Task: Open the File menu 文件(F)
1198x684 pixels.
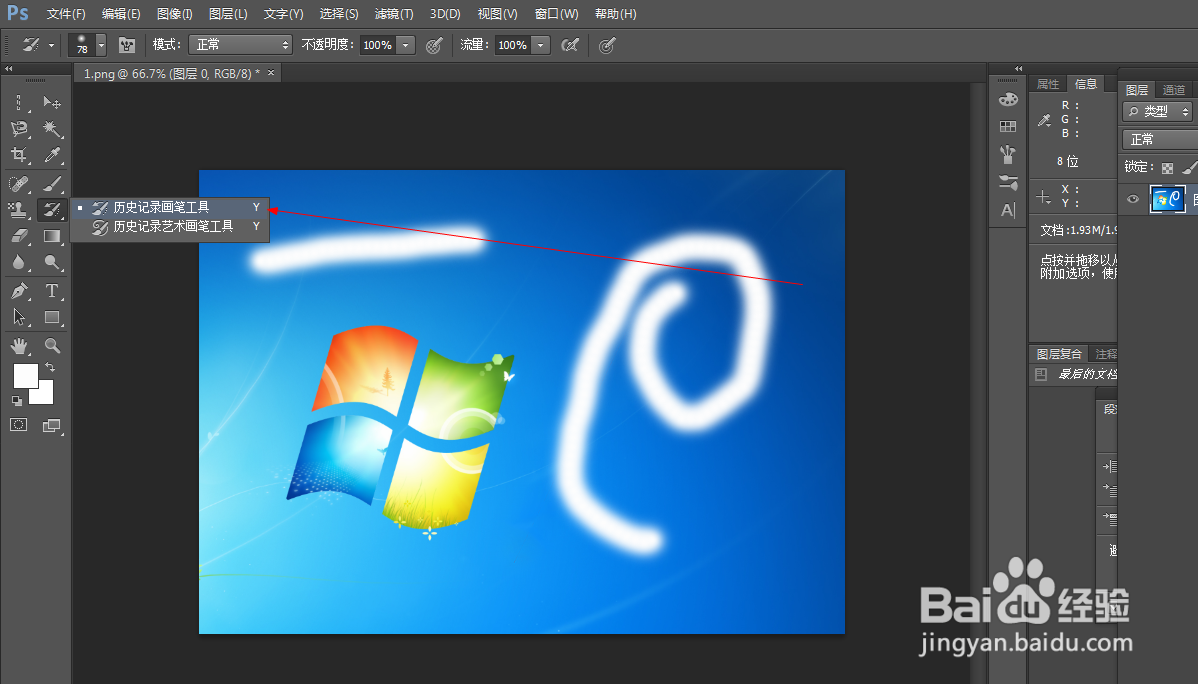Action: point(66,14)
